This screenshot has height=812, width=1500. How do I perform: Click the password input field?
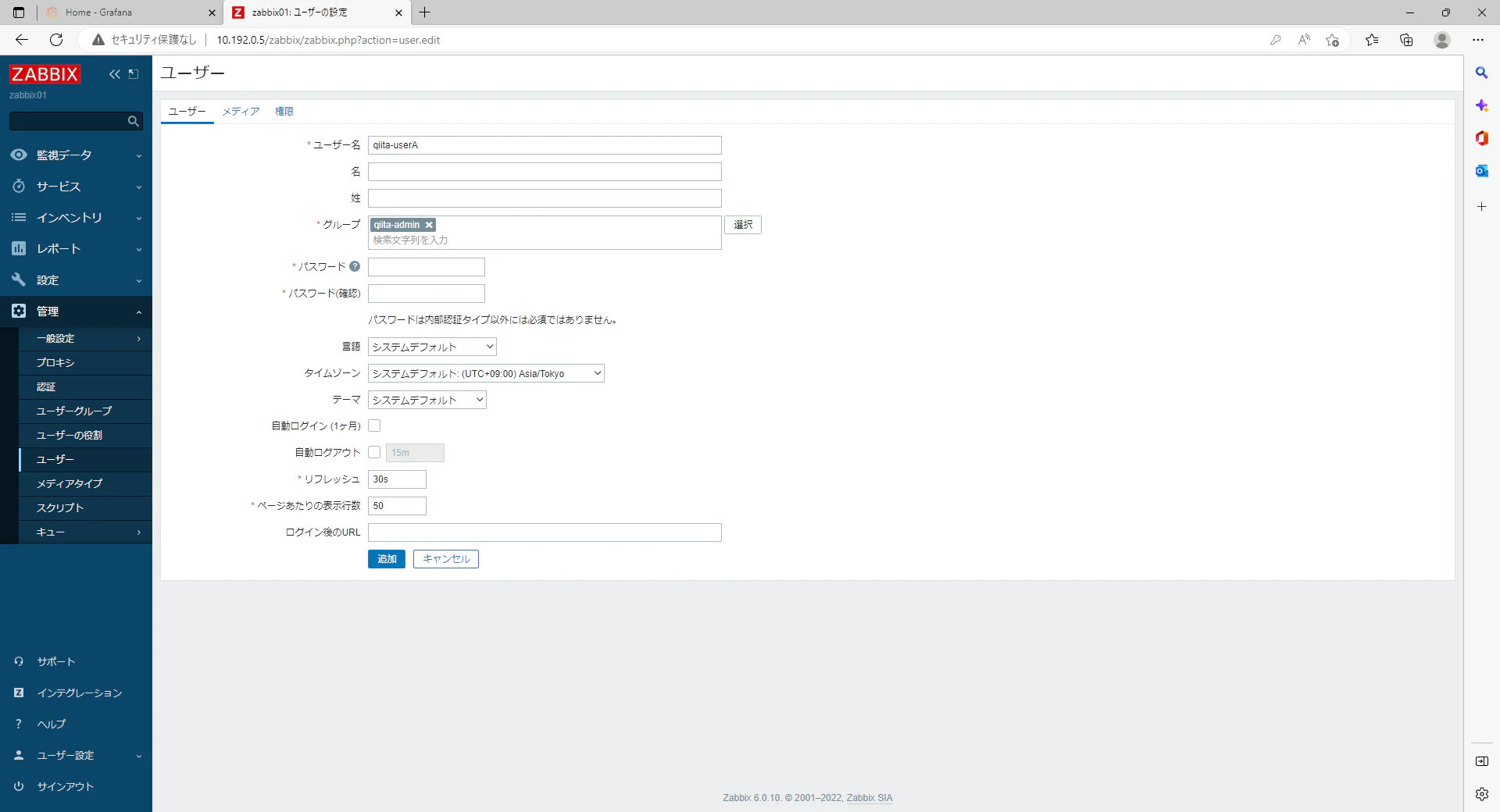pos(427,267)
